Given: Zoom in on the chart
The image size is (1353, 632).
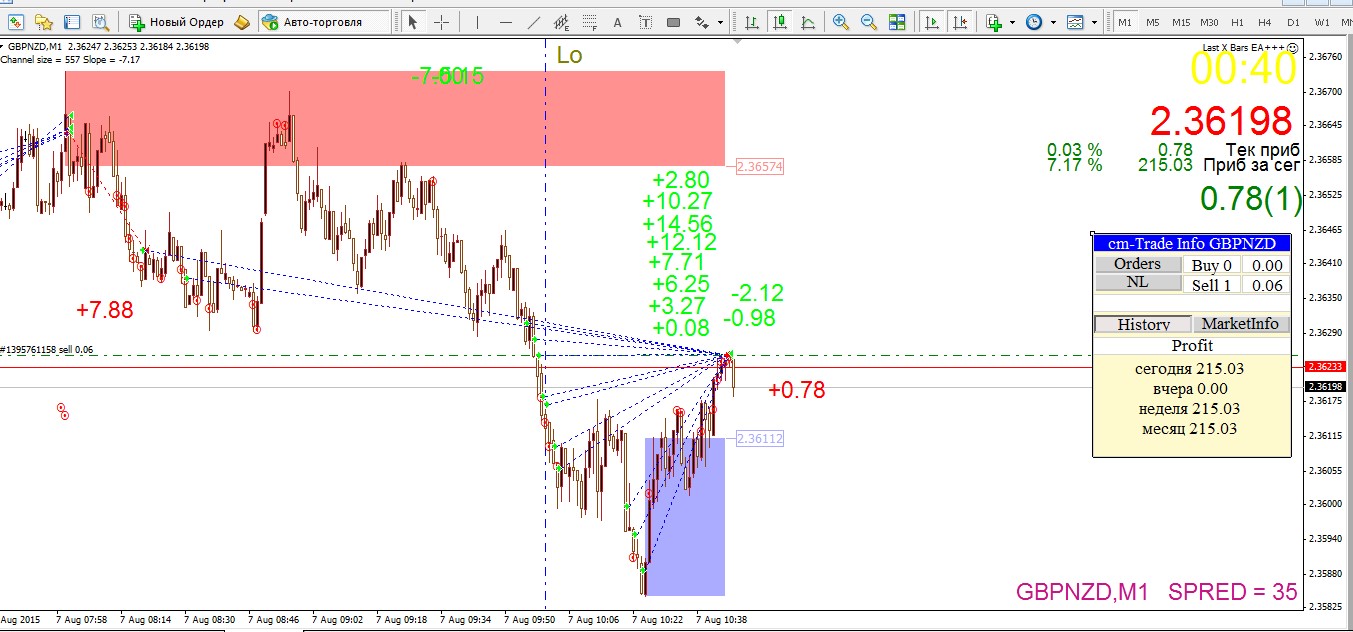Looking at the screenshot, I should [x=841, y=21].
